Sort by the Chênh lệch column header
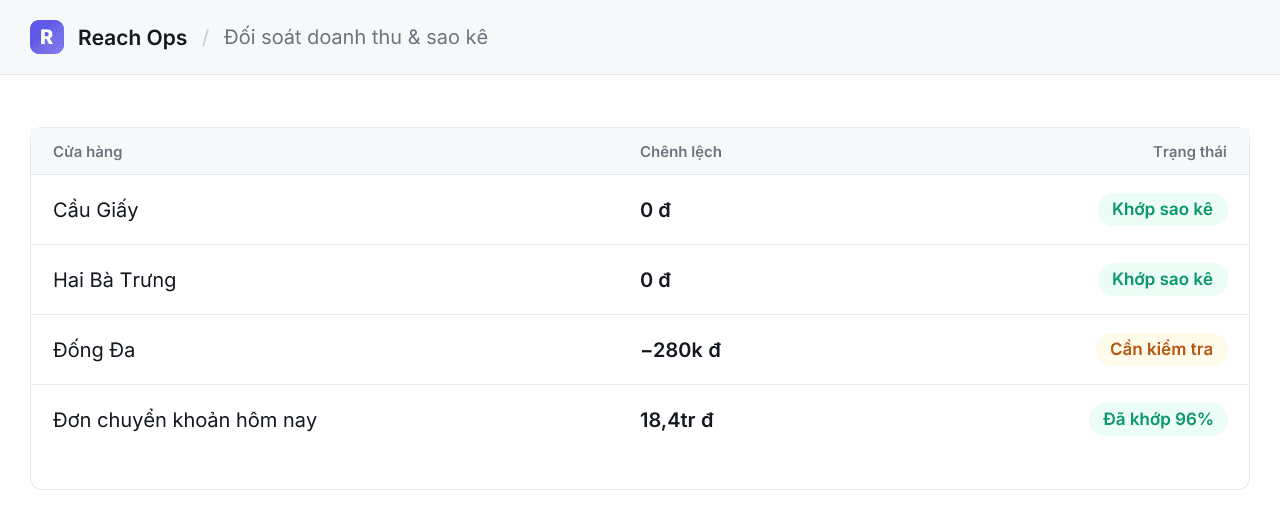1280x520 pixels. pos(681,152)
